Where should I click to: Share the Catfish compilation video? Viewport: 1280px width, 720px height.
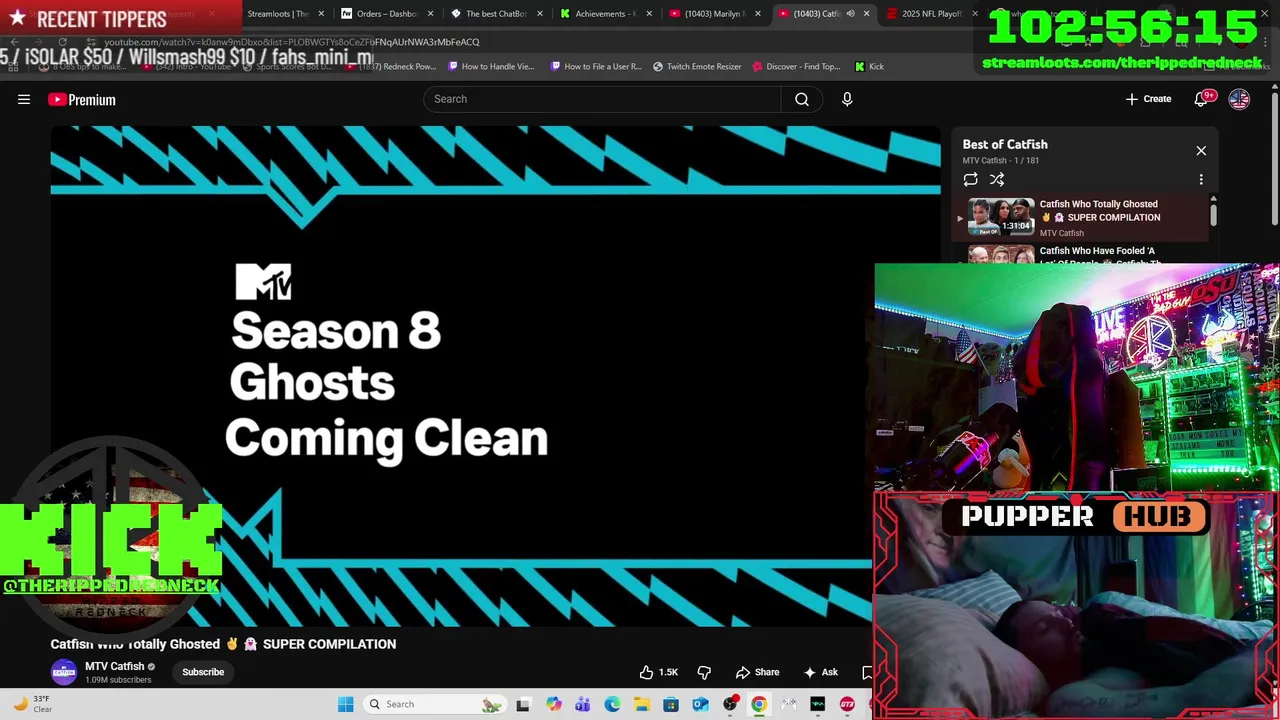(757, 672)
